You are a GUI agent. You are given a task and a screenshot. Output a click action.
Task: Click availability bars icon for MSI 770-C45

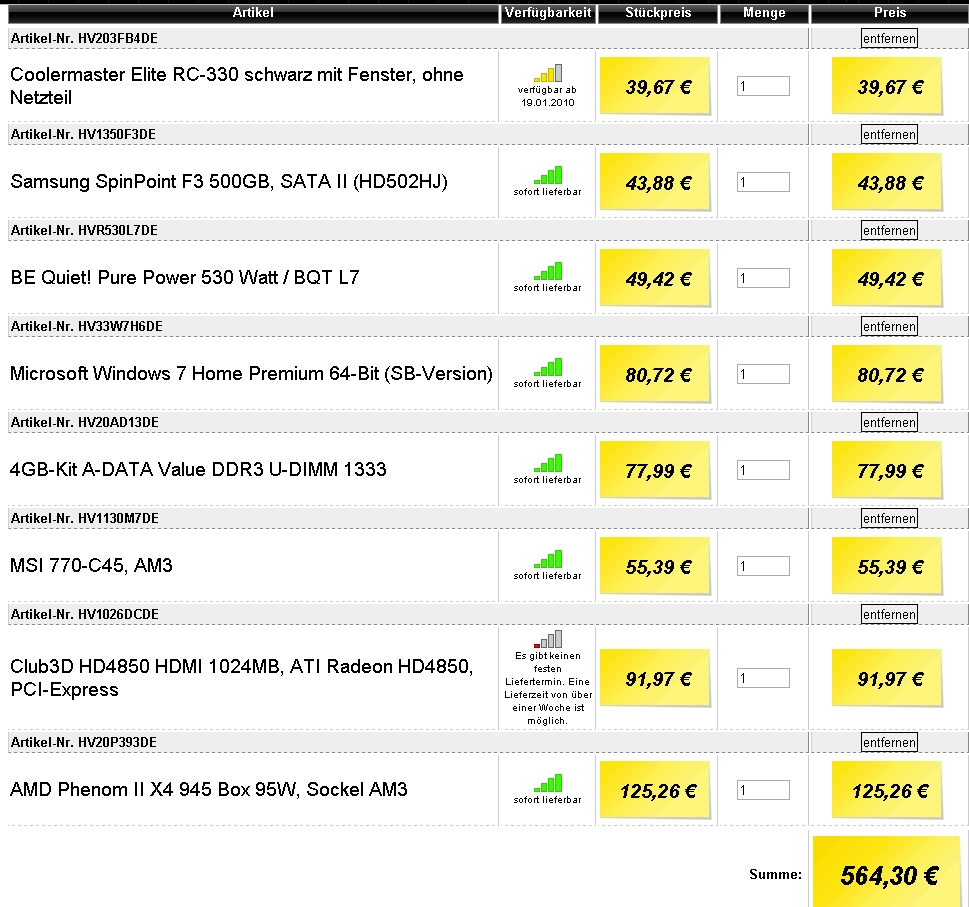[x=548, y=559]
